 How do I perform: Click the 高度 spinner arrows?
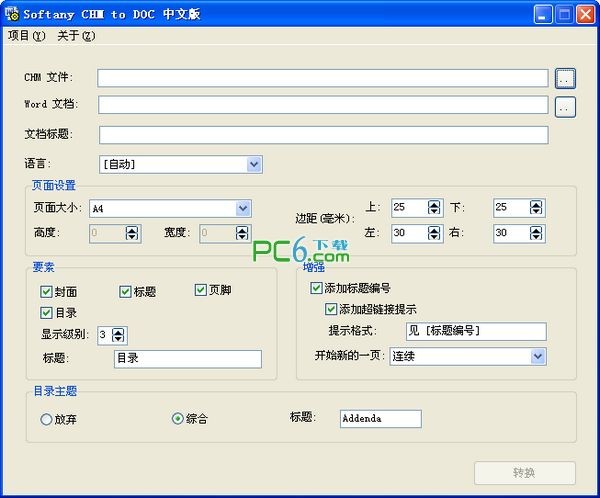coord(132,233)
